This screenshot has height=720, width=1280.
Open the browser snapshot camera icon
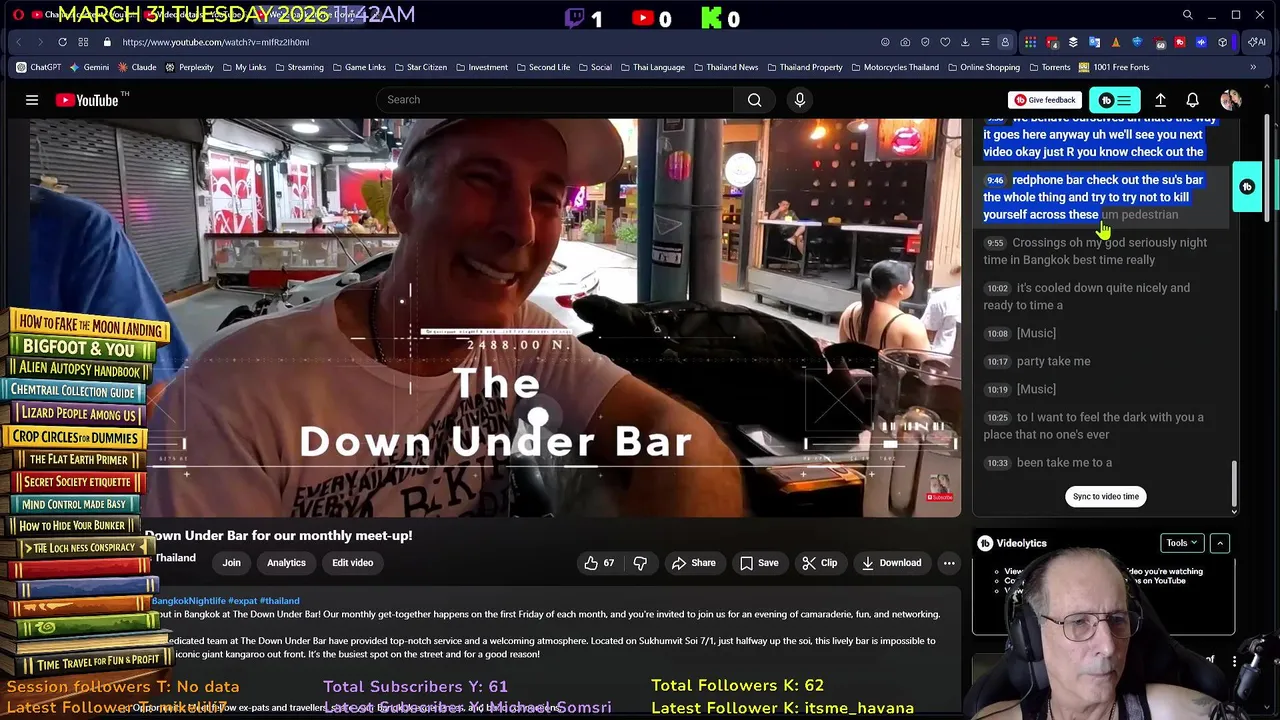point(905,42)
